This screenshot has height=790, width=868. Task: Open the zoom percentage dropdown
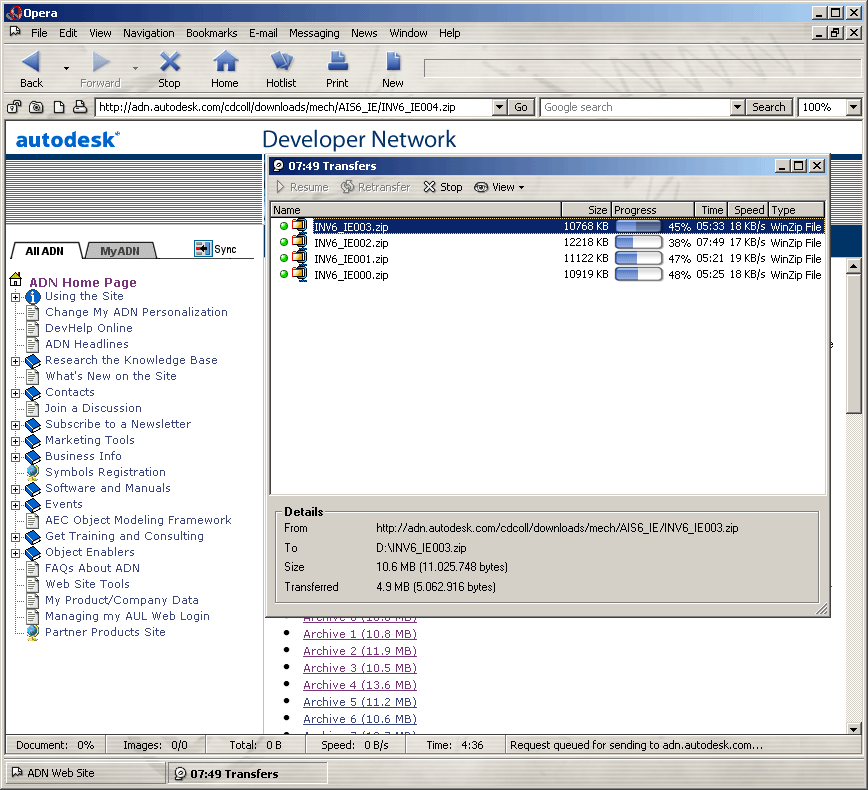[x=853, y=107]
